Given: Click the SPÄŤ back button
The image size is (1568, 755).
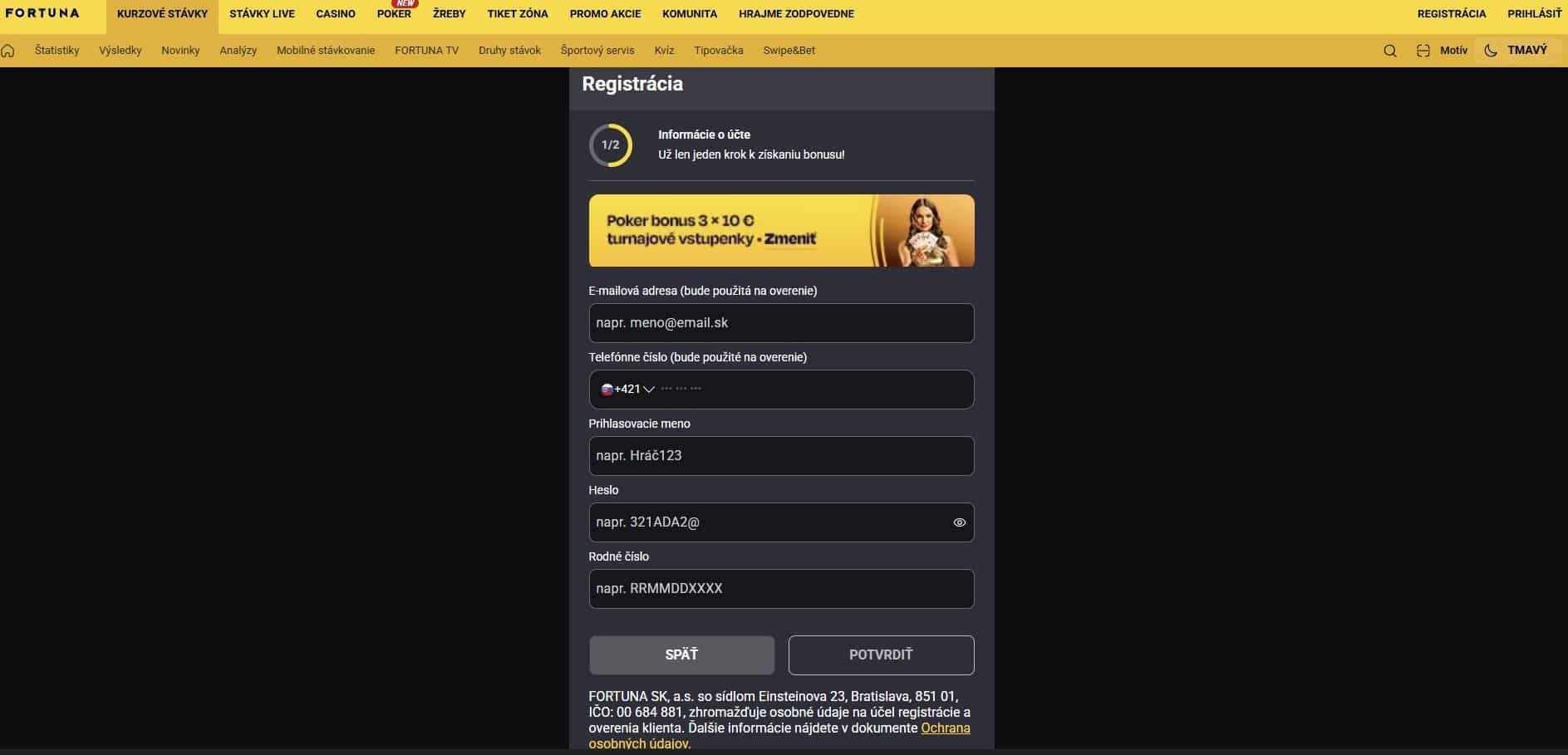Looking at the screenshot, I should tap(681, 655).
